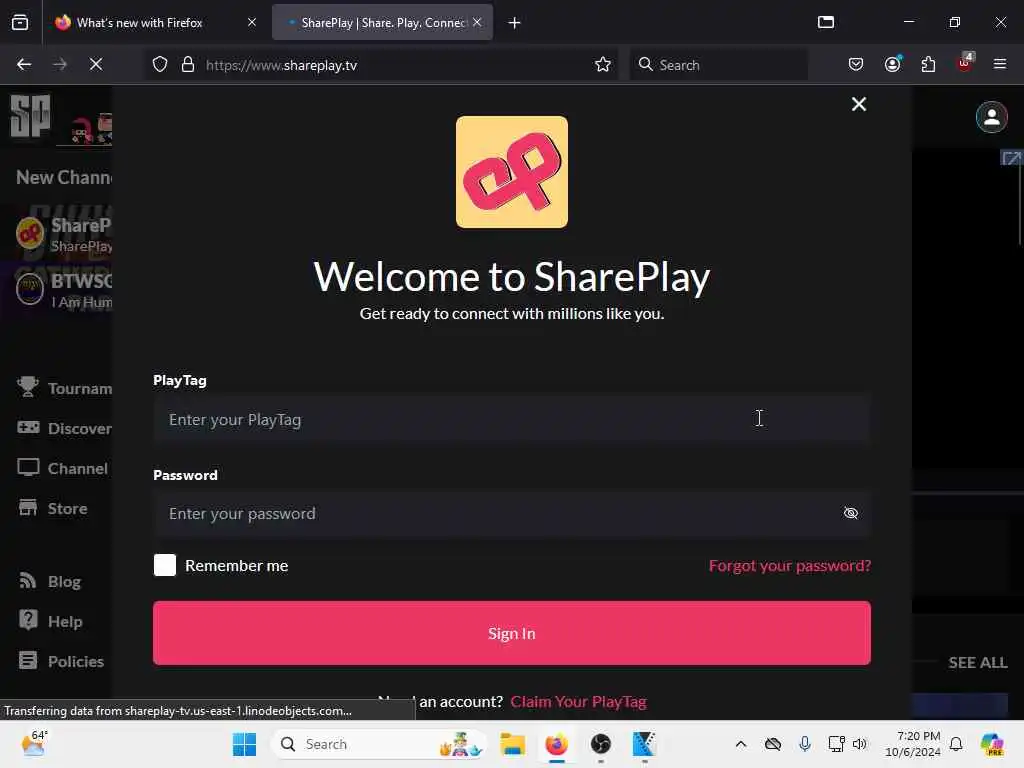
Task: Open Forgot your password link
Action: pyautogui.click(x=790, y=566)
